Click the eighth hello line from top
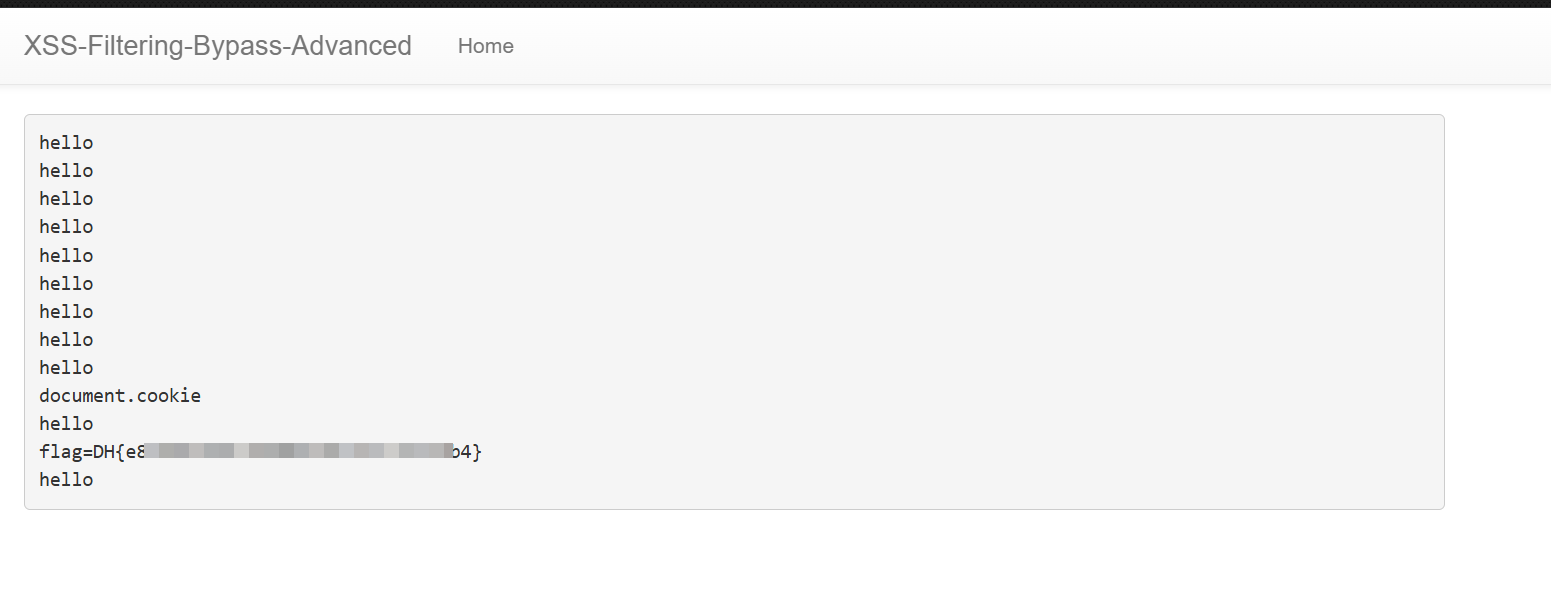Image resolution: width=1551 pixels, height=594 pixels. [66, 340]
